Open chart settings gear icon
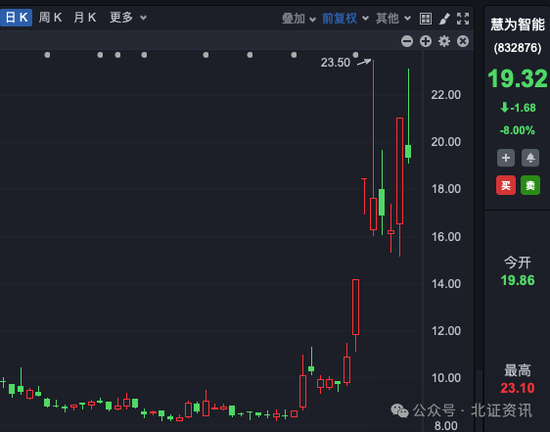Viewport: 550px width, 432px height. (x=444, y=41)
